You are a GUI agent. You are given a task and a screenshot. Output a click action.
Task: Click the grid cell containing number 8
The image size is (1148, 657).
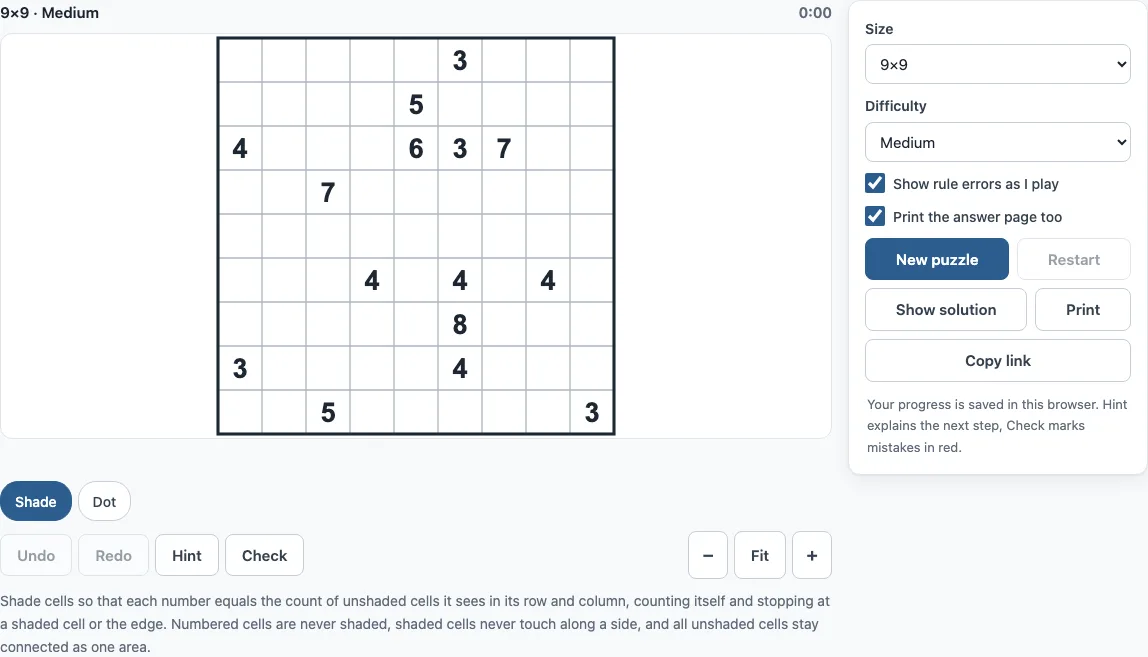(460, 324)
